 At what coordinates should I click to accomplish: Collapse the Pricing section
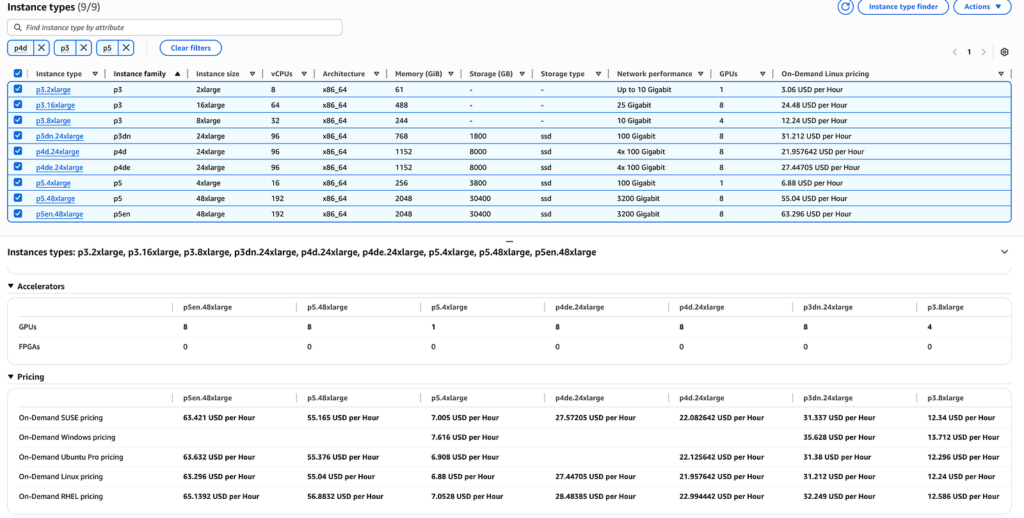[x=10, y=377]
